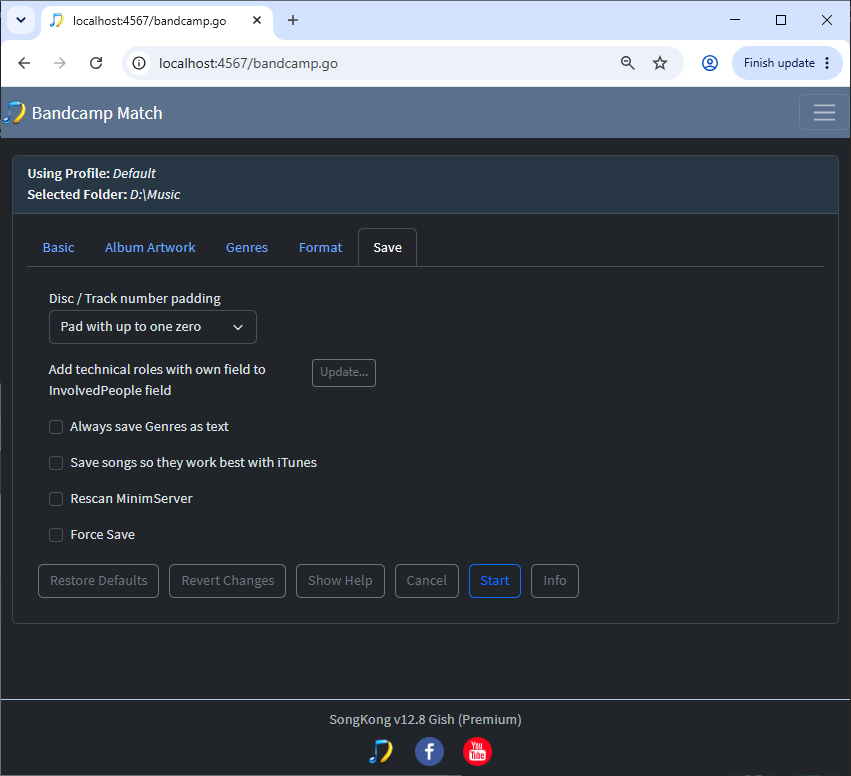851x776 pixels.
Task: Click the SongKong logo beside Bandcamp Match
Action: [x=15, y=113]
